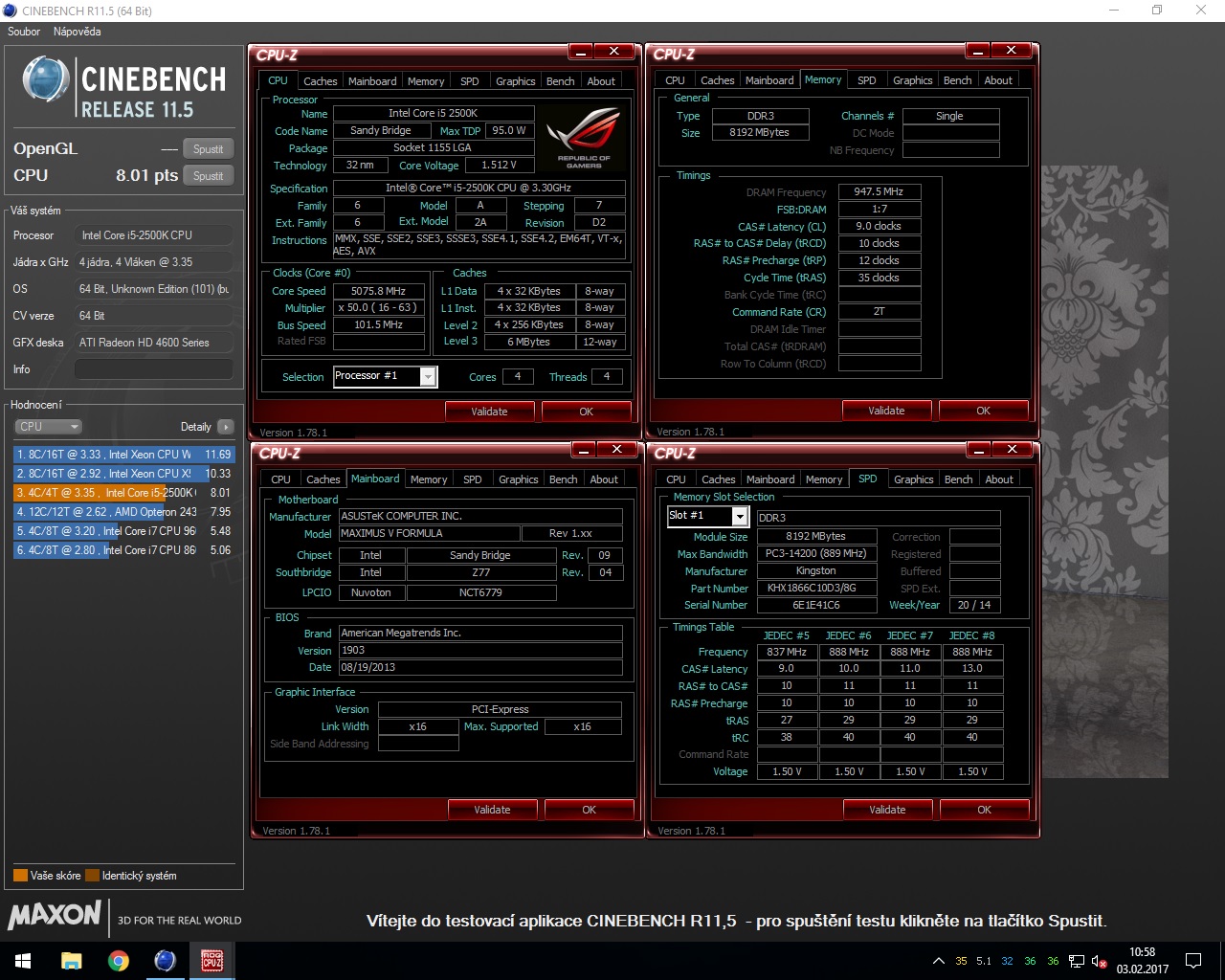
Task: Click the network tray icon
Action: click(x=1077, y=961)
